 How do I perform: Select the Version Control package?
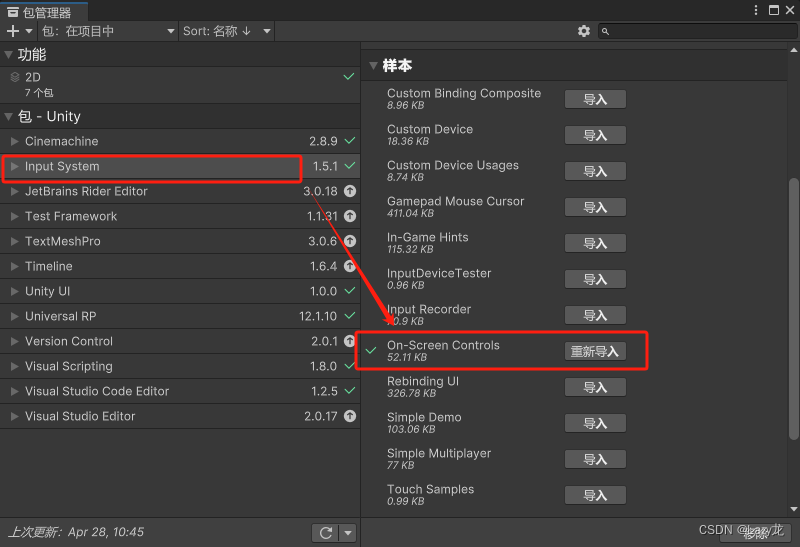click(x=180, y=341)
